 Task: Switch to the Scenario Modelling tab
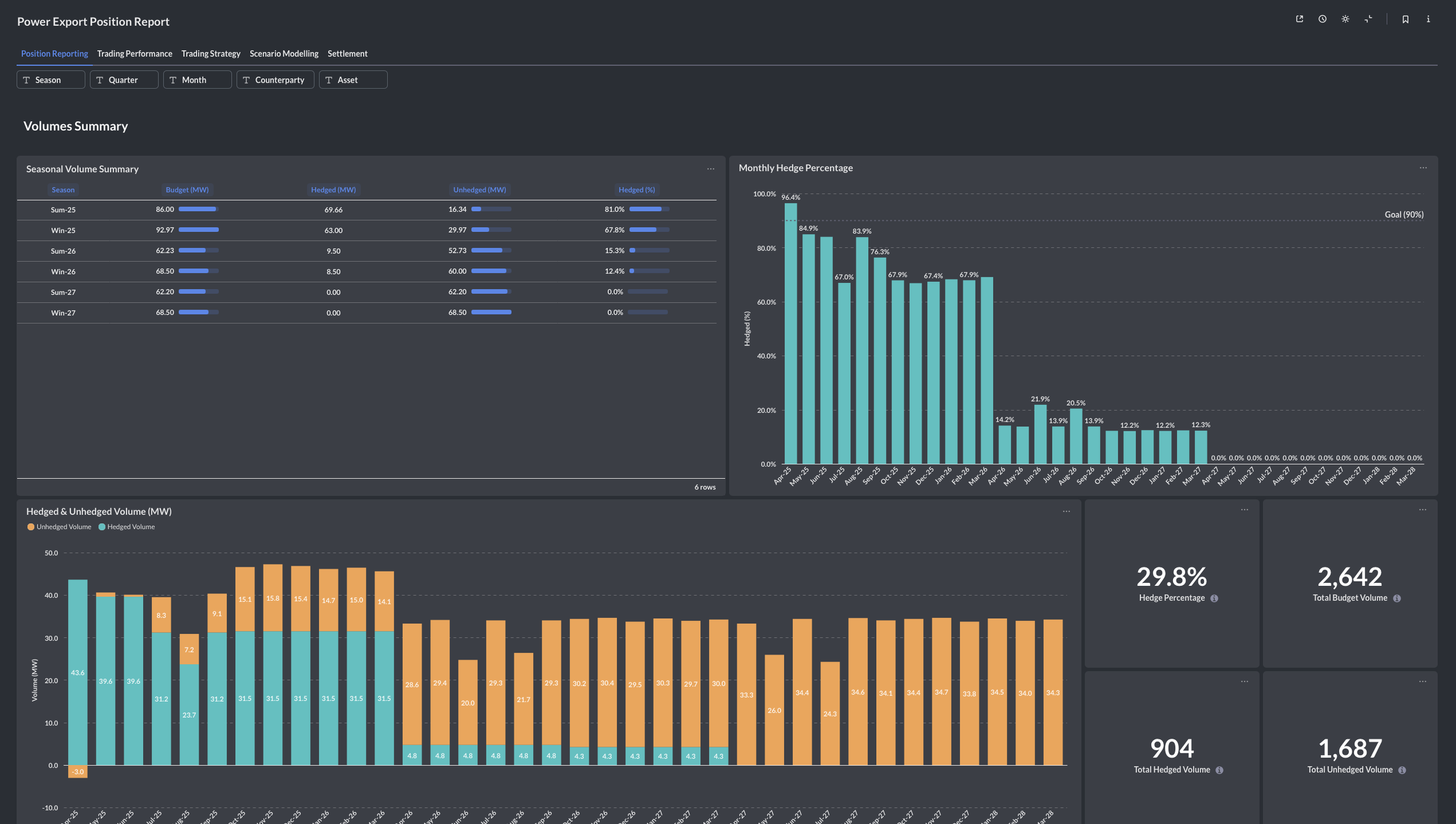pos(284,54)
